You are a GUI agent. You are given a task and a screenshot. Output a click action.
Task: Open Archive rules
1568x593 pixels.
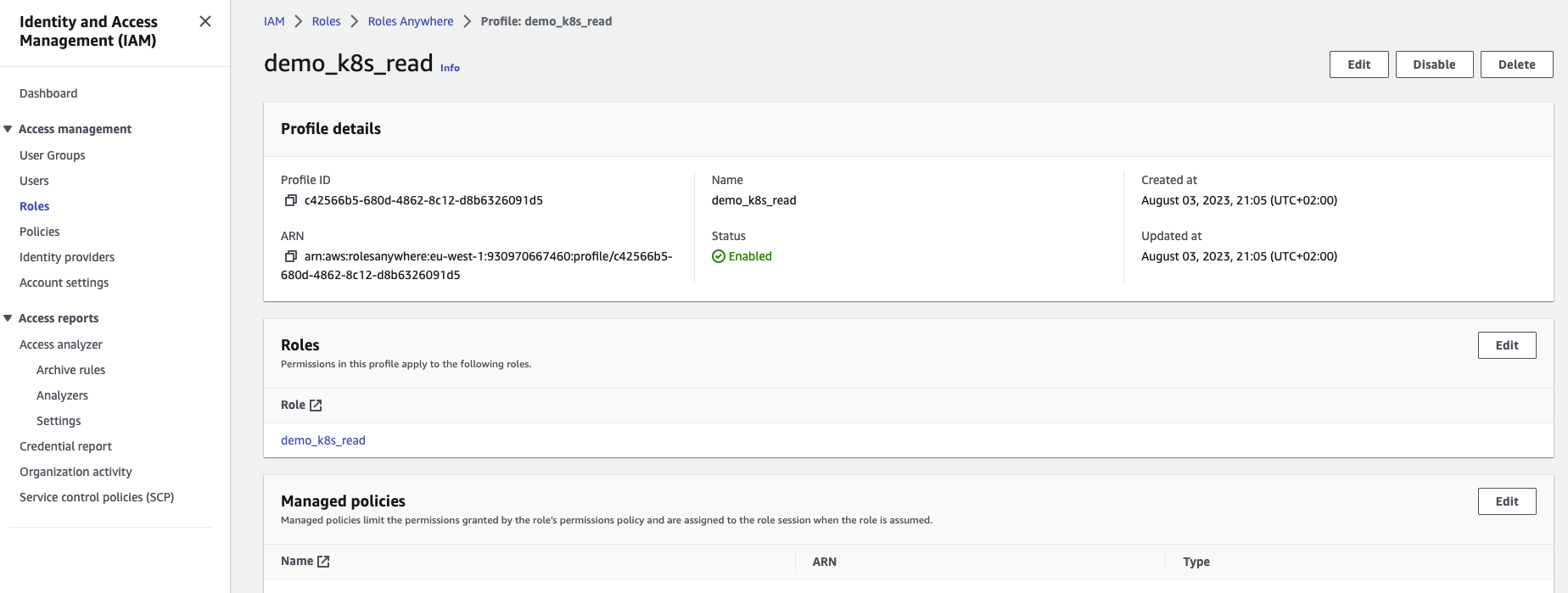pos(71,370)
